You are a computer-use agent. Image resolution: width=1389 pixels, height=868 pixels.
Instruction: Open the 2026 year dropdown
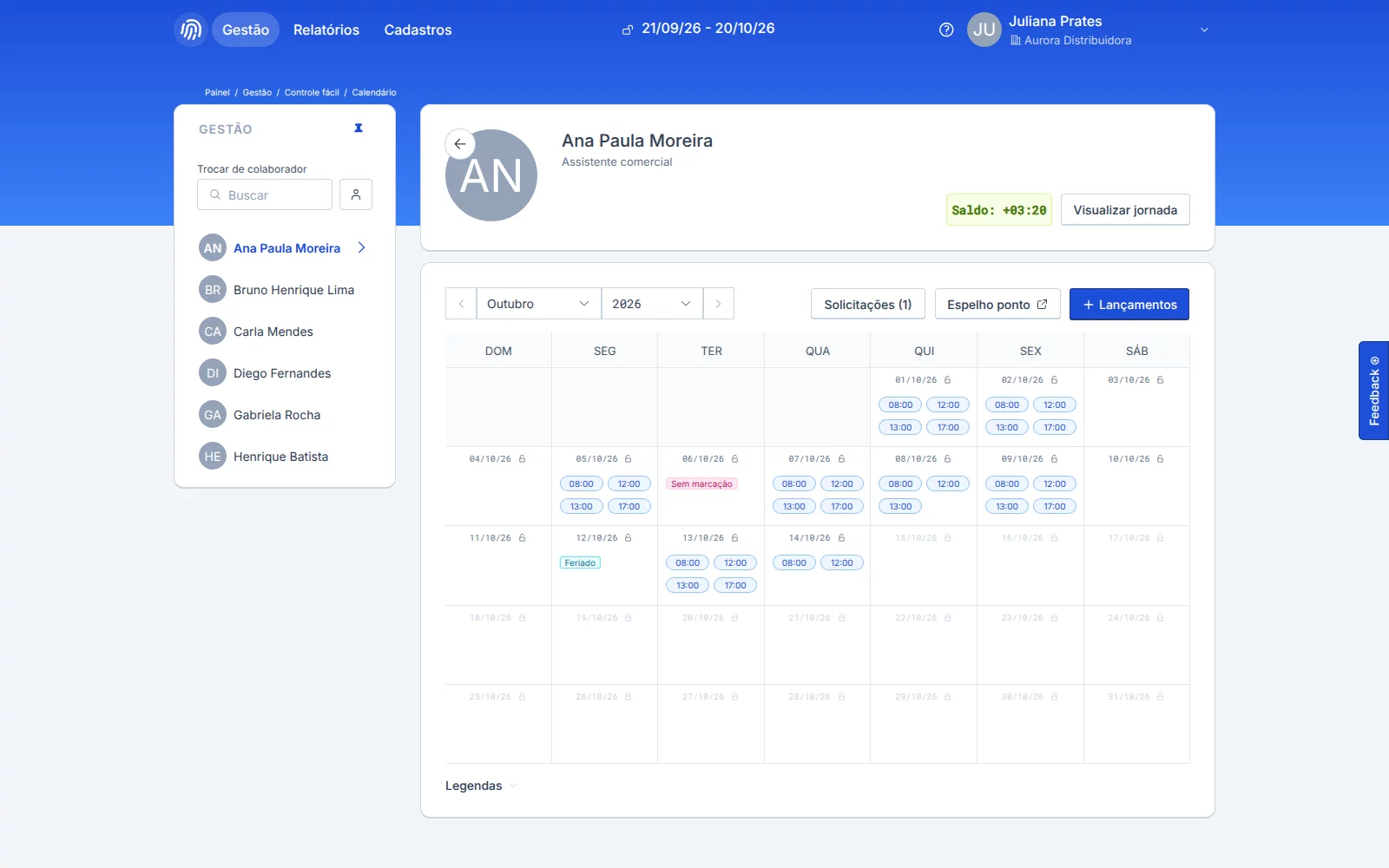click(x=652, y=304)
